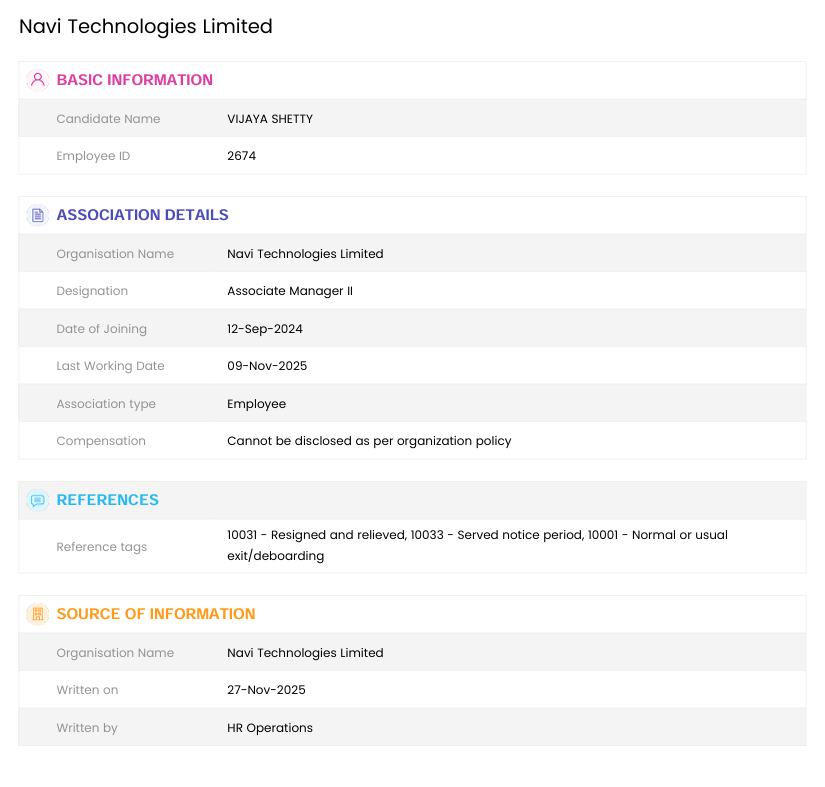Select the Written on date 27-Nov-2025
Viewport: 825px width, 787px height.
[x=266, y=690]
